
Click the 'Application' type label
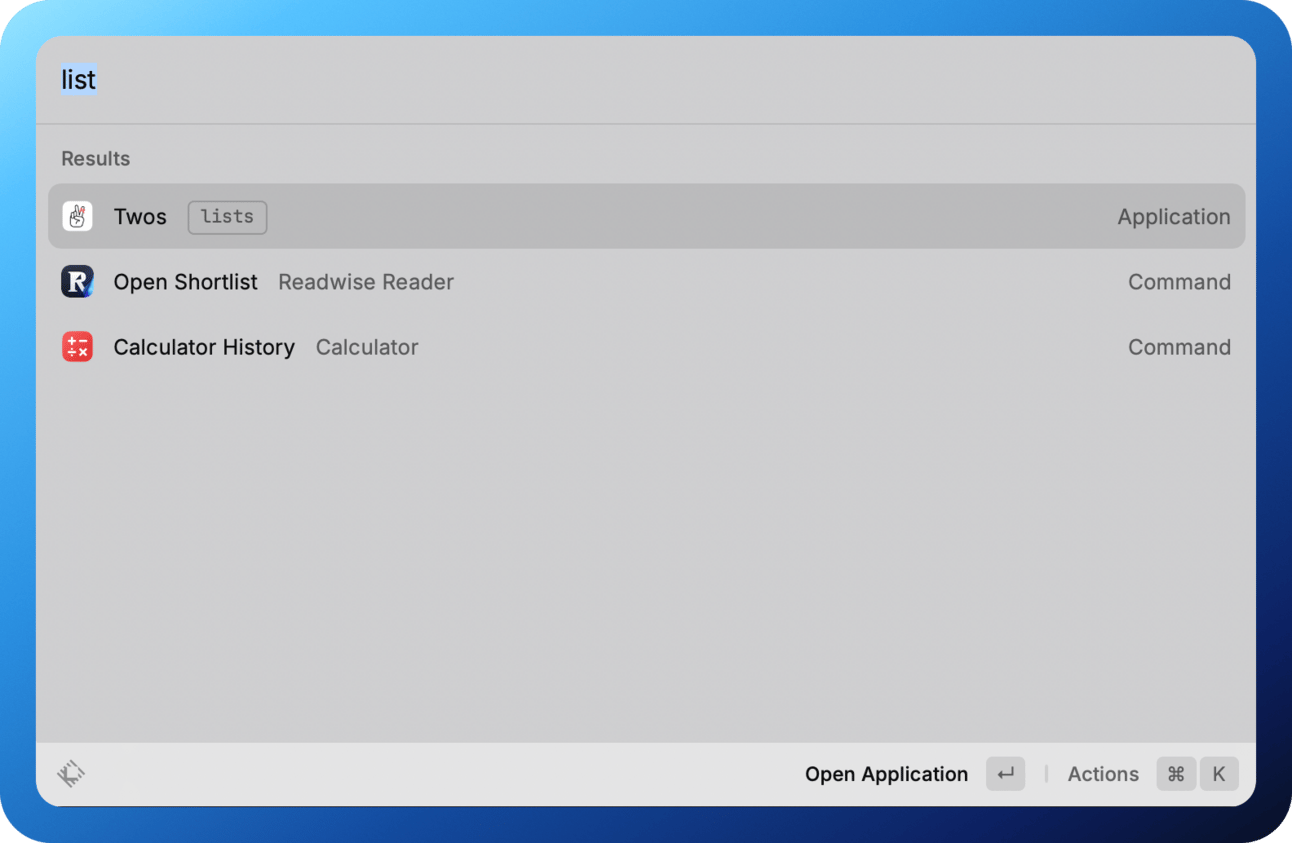pos(1174,217)
